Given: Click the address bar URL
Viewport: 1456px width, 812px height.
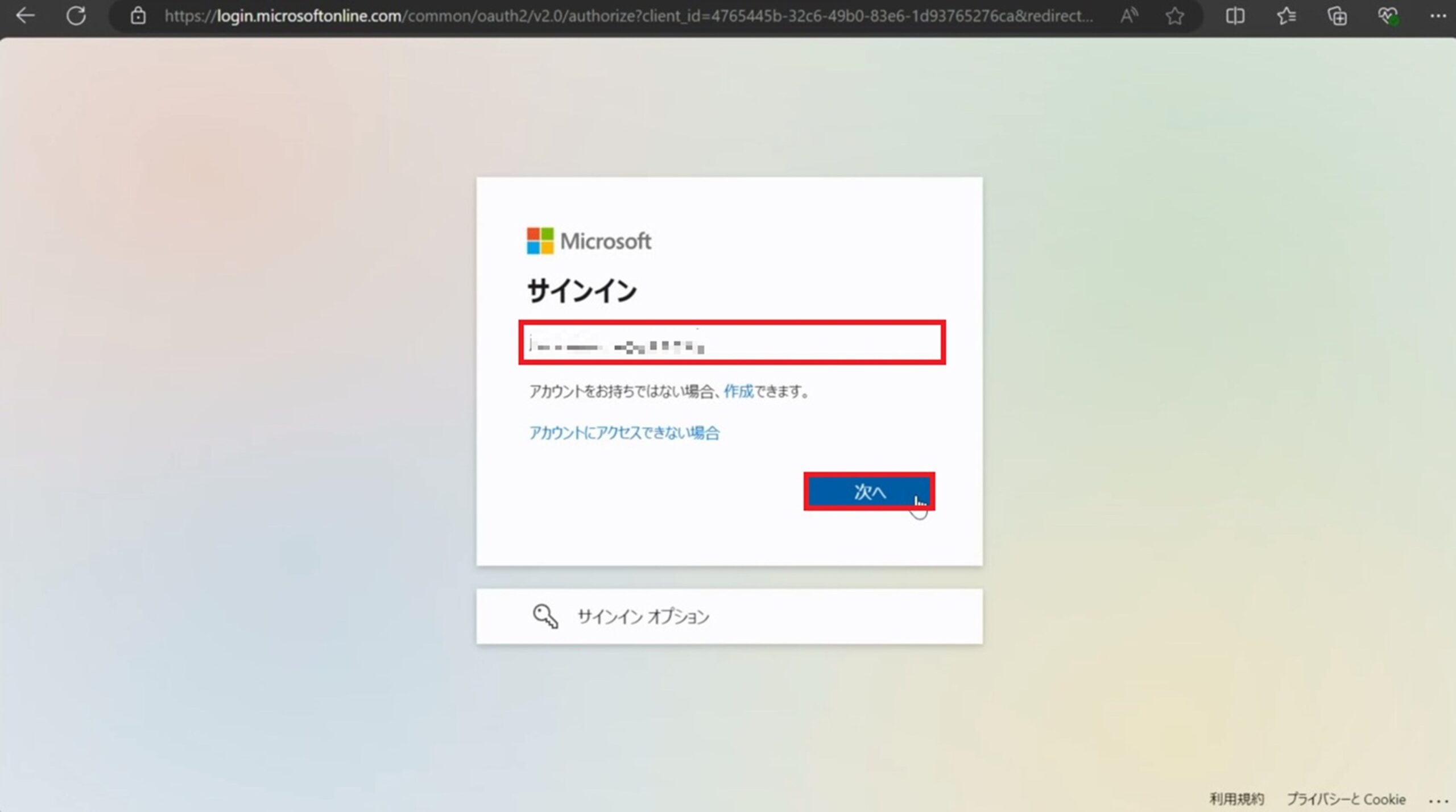Looking at the screenshot, I should coord(628,15).
